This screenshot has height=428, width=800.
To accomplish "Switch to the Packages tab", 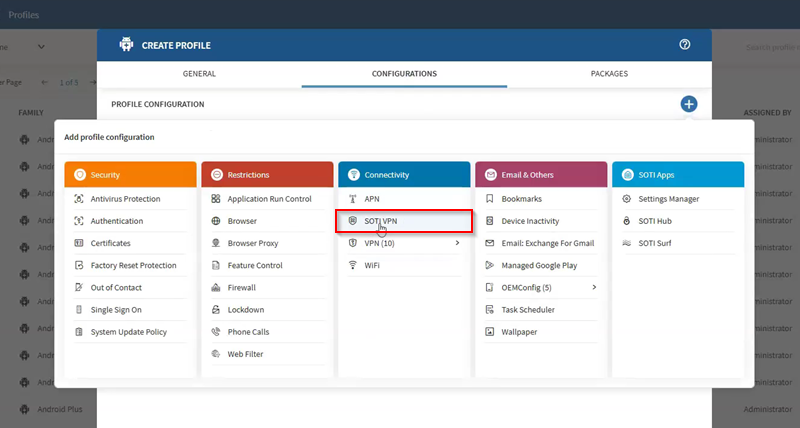I will (609, 74).
